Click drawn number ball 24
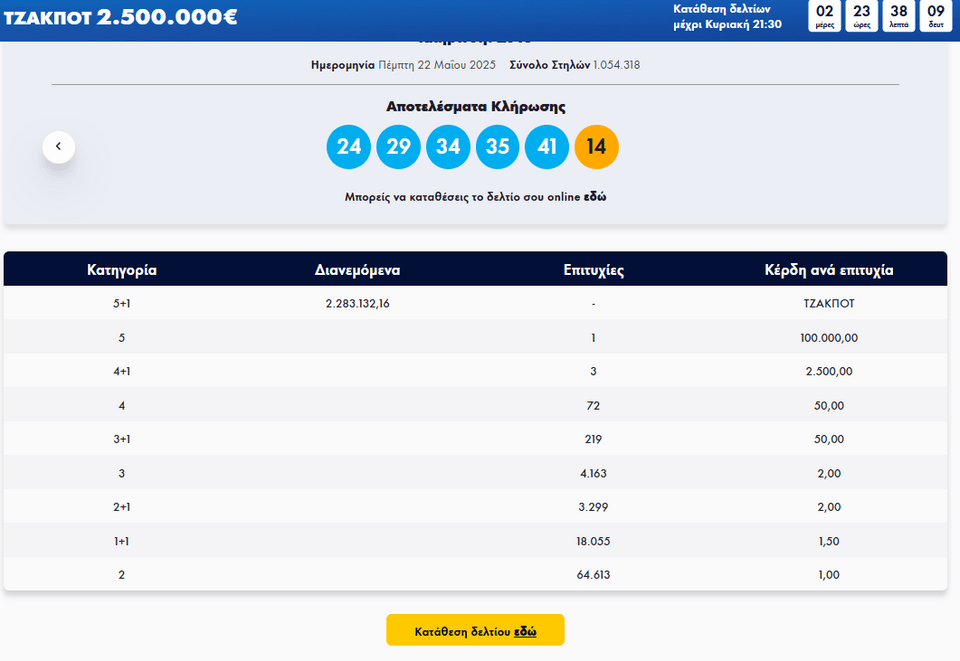 (x=349, y=147)
